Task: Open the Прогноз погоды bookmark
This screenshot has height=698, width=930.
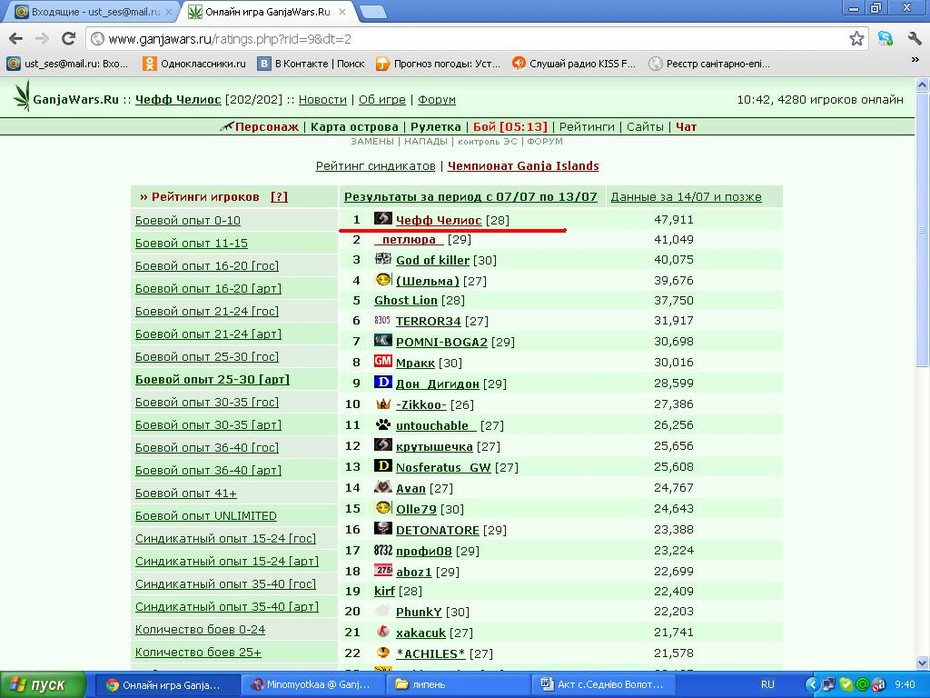Action: click(438, 63)
